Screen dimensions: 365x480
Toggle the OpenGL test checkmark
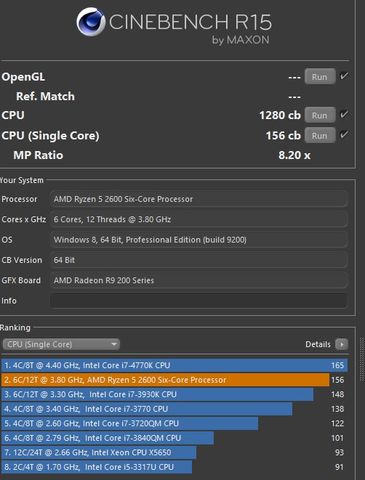pyautogui.click(x=344, y=76)
